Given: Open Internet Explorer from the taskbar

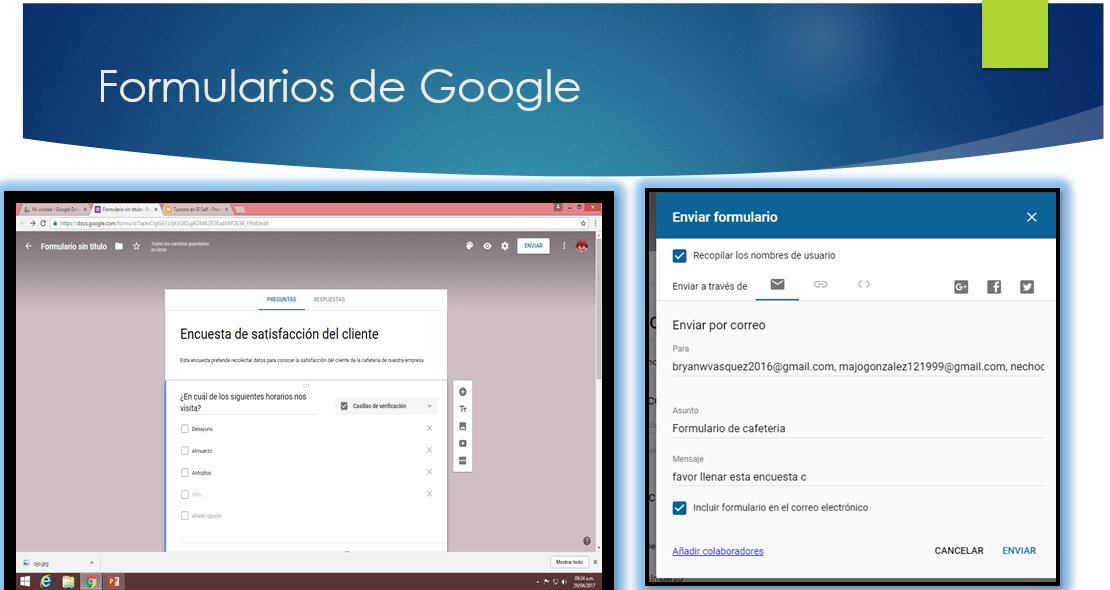Looking at the screenshot, I should point(46,582).
